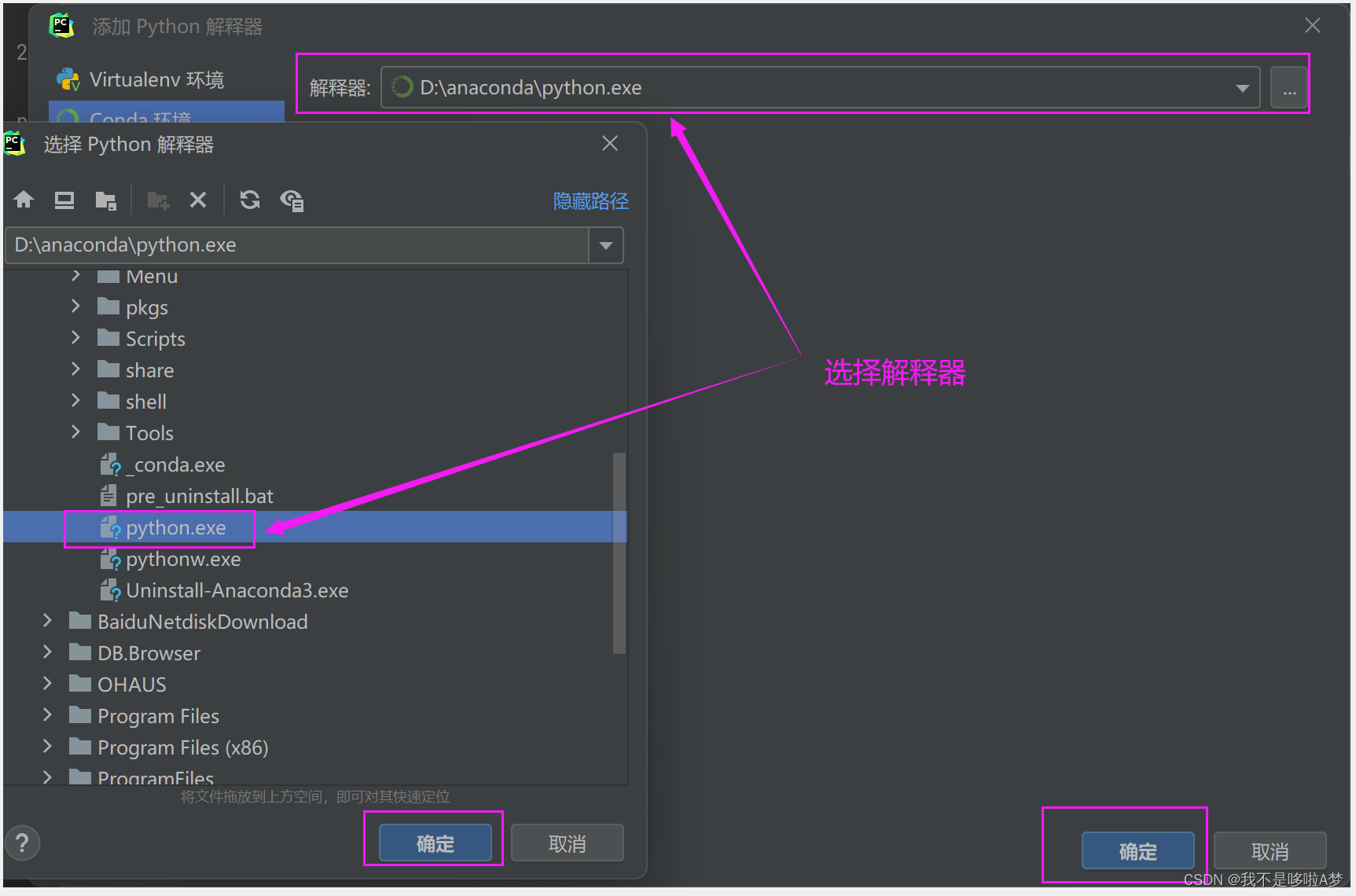1356x896 pixels.
Task: Open path history dropdown in file chooser
Action: point(606,245)
